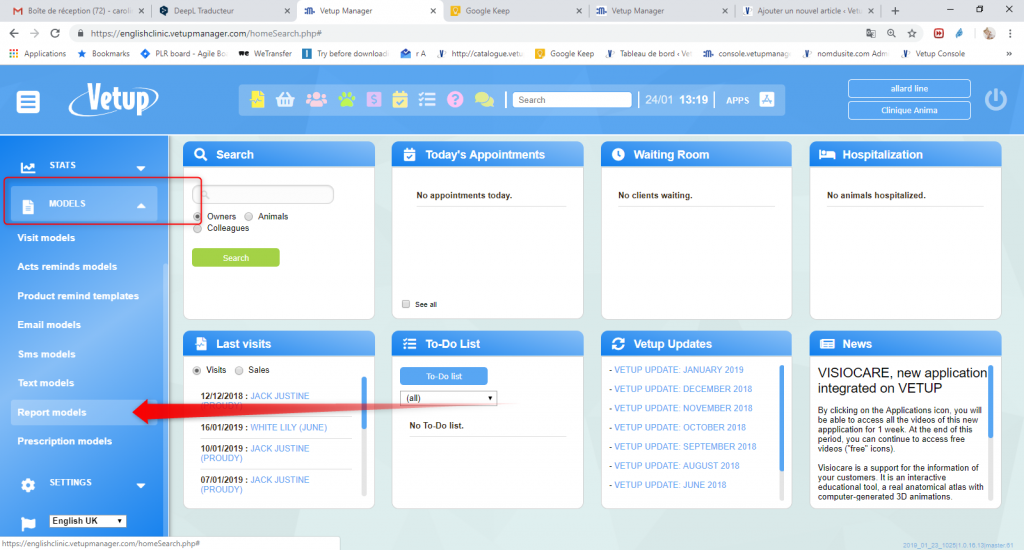
Task: Open VETUP UPDATE: OCTOBER 2018 link
Action: [680, 427]
